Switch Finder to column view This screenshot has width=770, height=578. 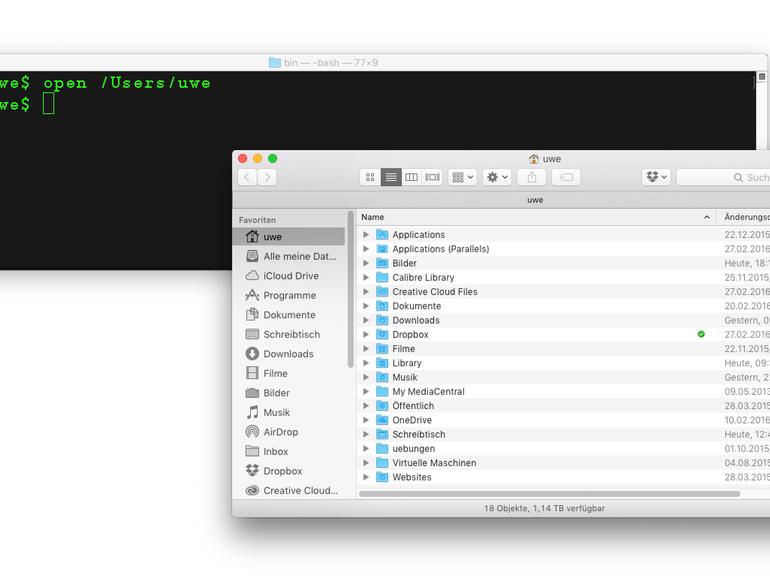click(412, 177)
